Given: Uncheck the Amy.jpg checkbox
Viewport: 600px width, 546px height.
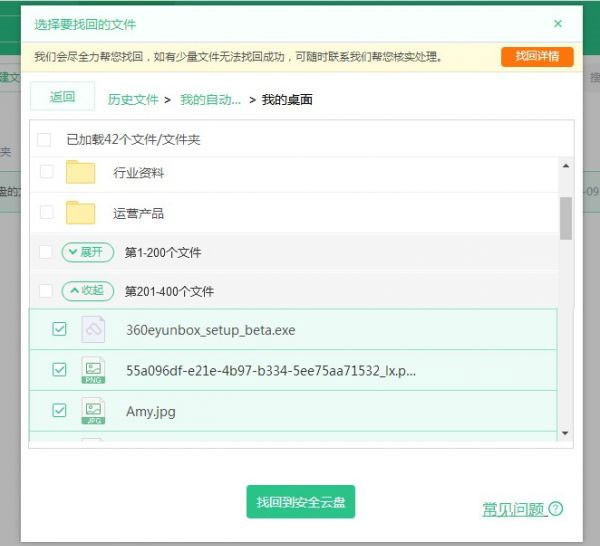Looking at the screenshot, I should click(59, 410).
